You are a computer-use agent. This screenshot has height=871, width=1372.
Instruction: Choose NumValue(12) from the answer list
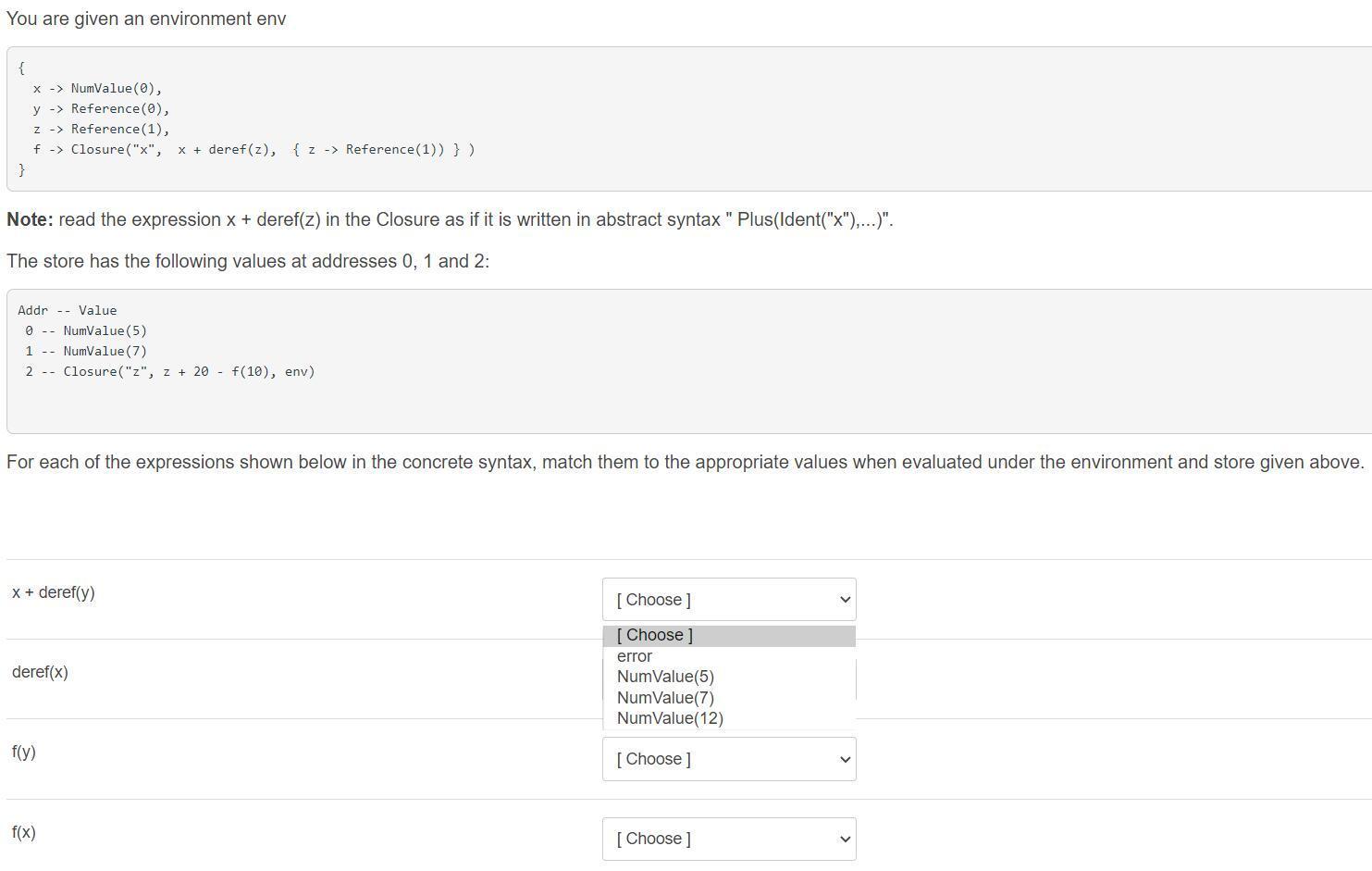tap(669, 717)
